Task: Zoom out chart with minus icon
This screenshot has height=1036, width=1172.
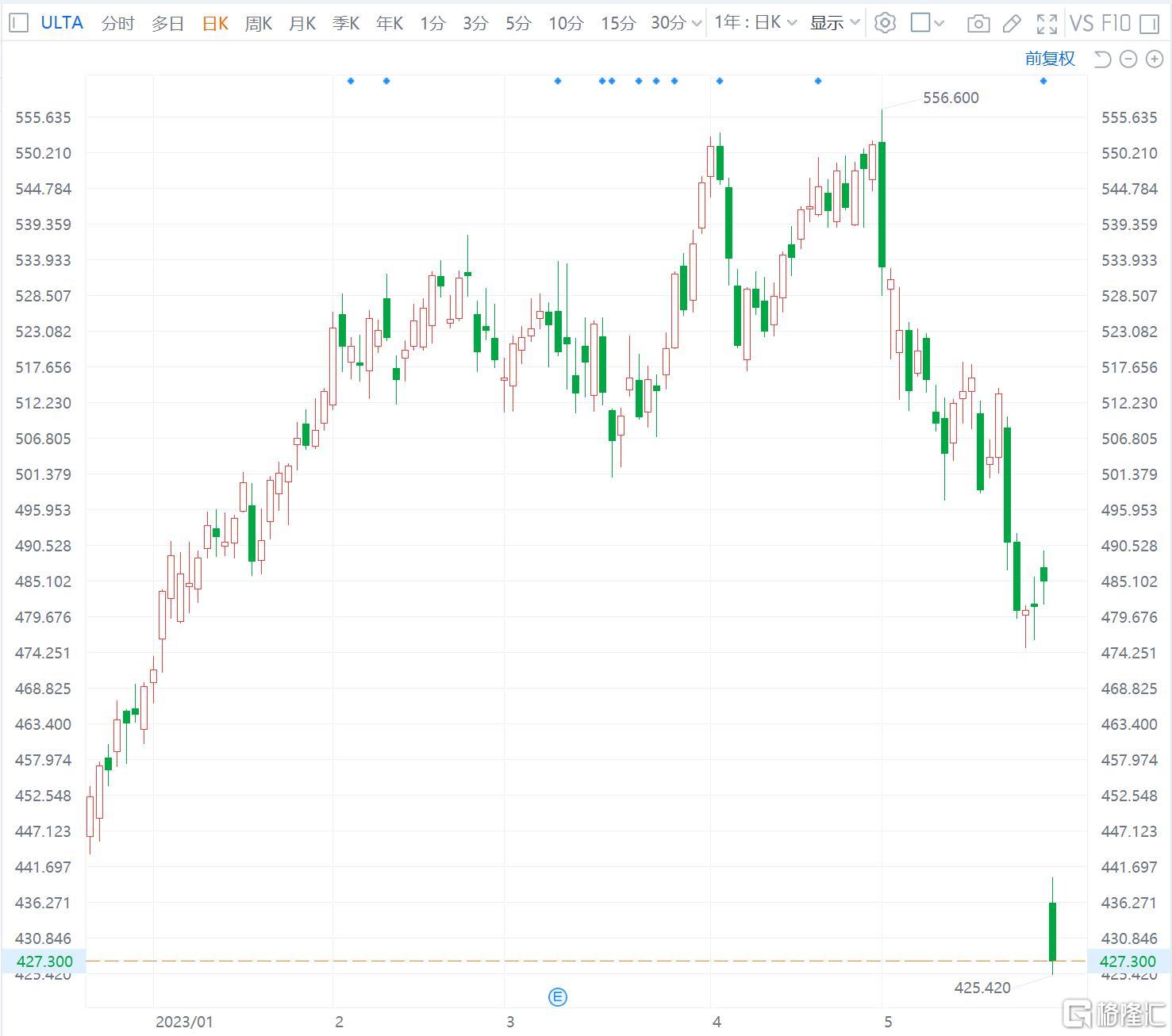Action: pos(1128,59)
